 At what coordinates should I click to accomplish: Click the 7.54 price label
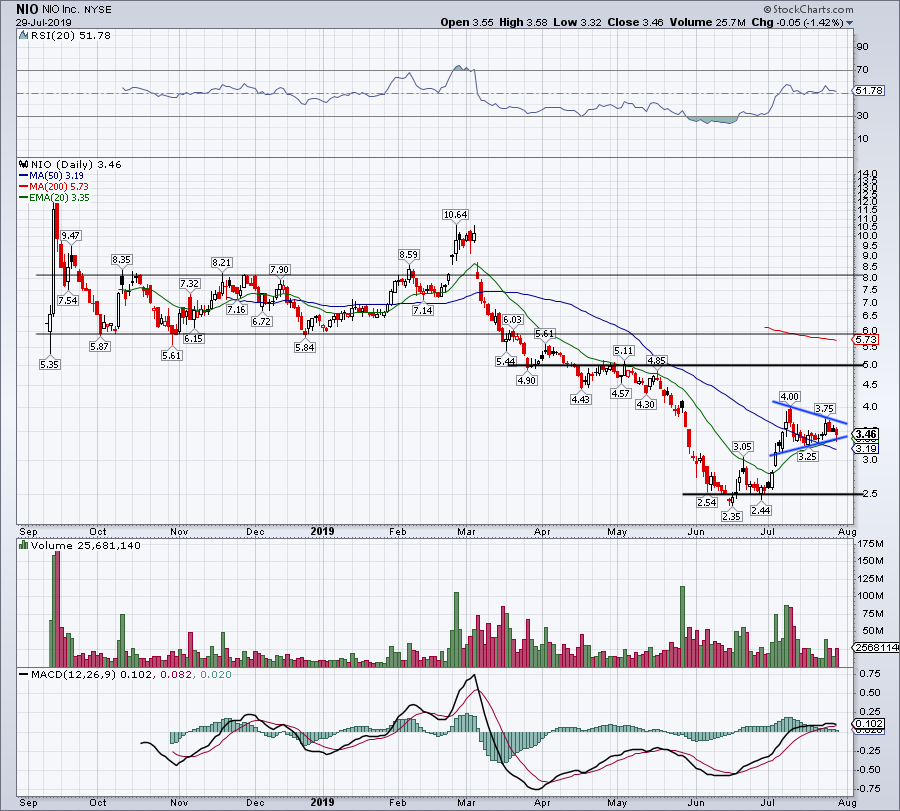[x=68, y=301]
